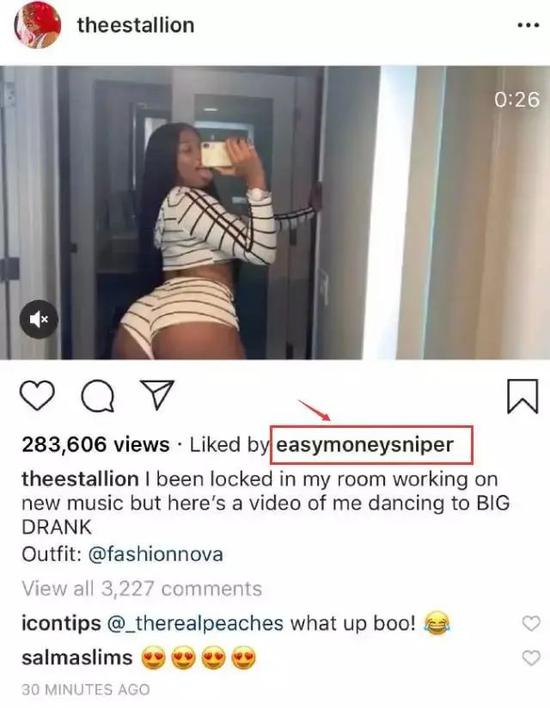Open easymoneysniper profile from likes

click(364, 445)
